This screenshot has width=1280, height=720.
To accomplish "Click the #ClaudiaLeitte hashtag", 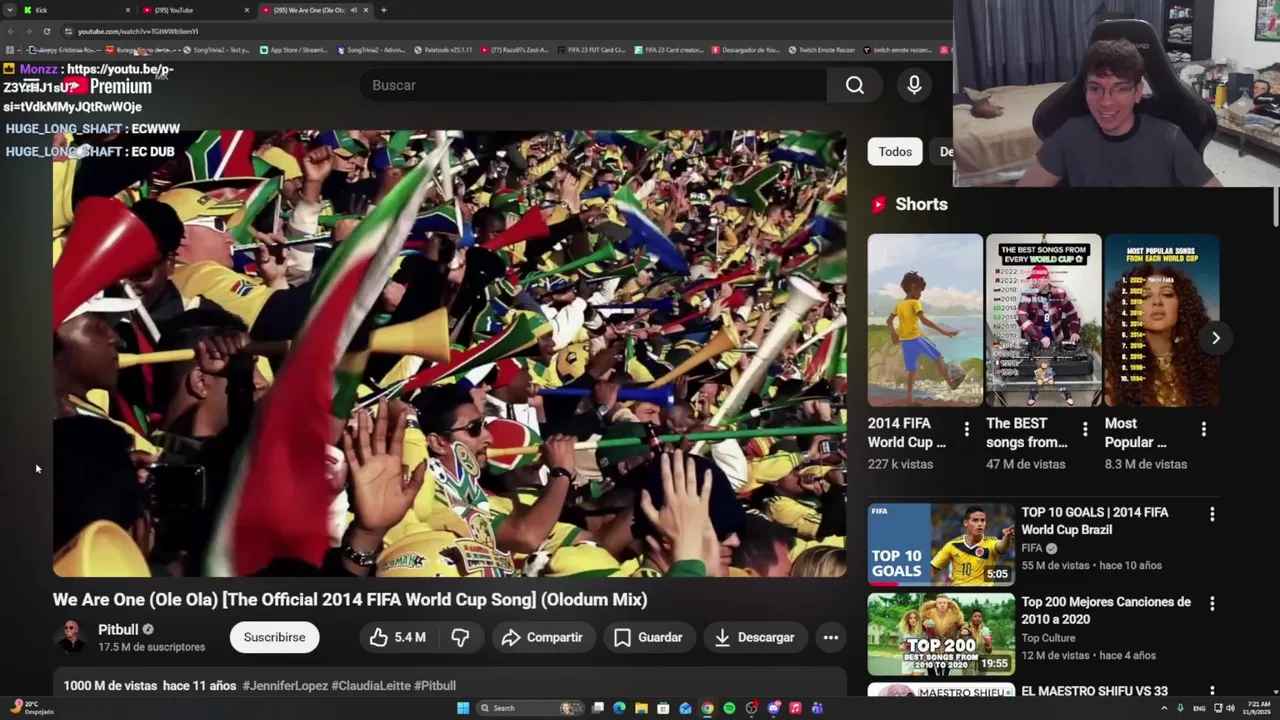I will point(370,686).
